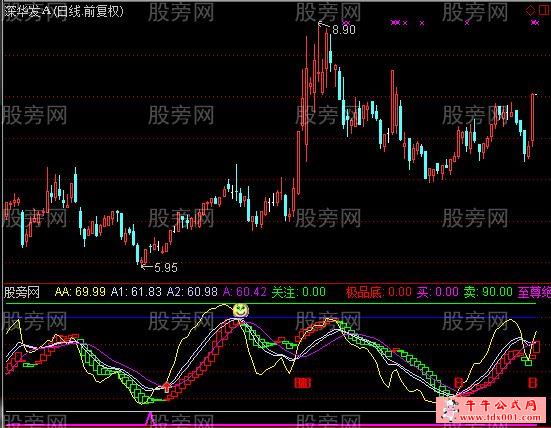Click the AA: 69.99 indicator value
This screenshot has width=551, height=428.
click(x=80, y=292)
